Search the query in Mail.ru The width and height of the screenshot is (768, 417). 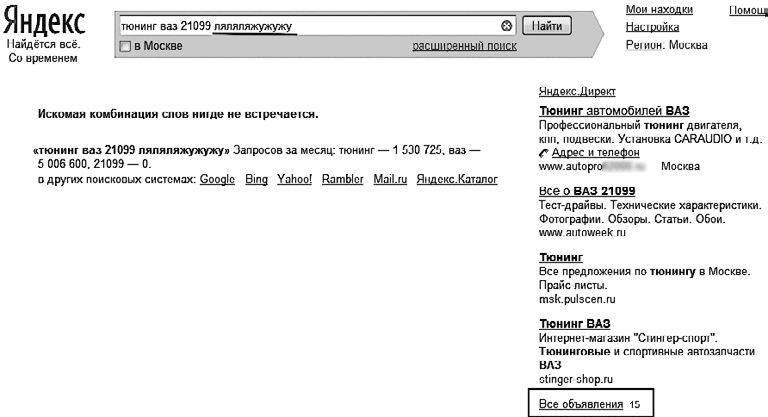click(390, 179)
